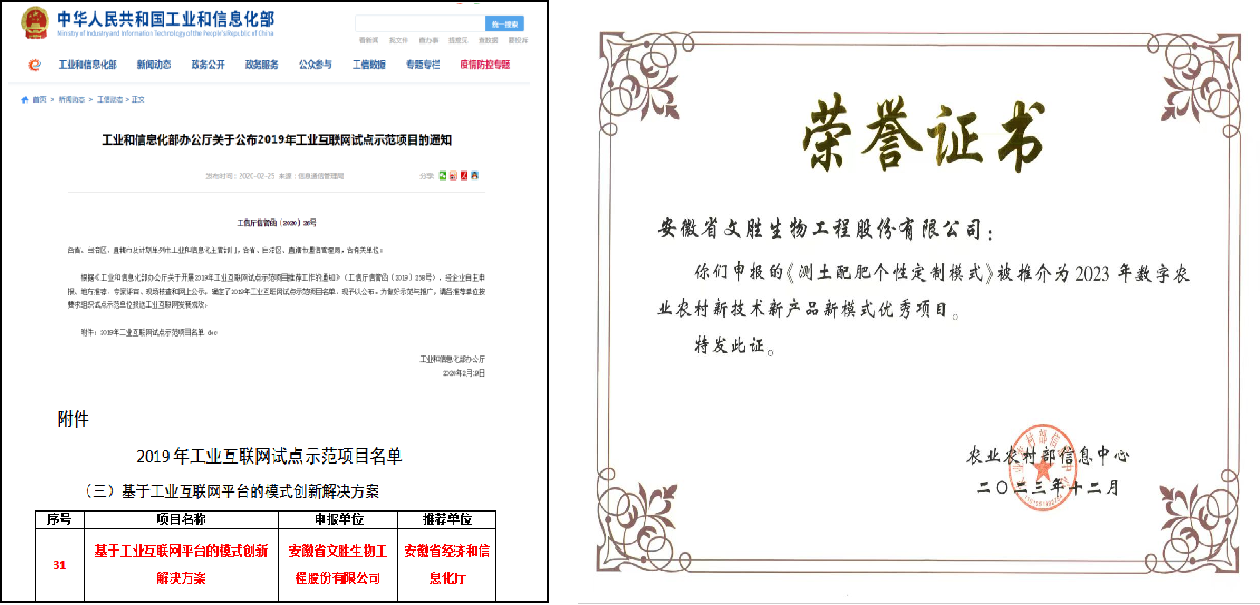Click the home icon in breadcrumb
The height and width of the screenshot is (605, 1260).
click(25, 100)
